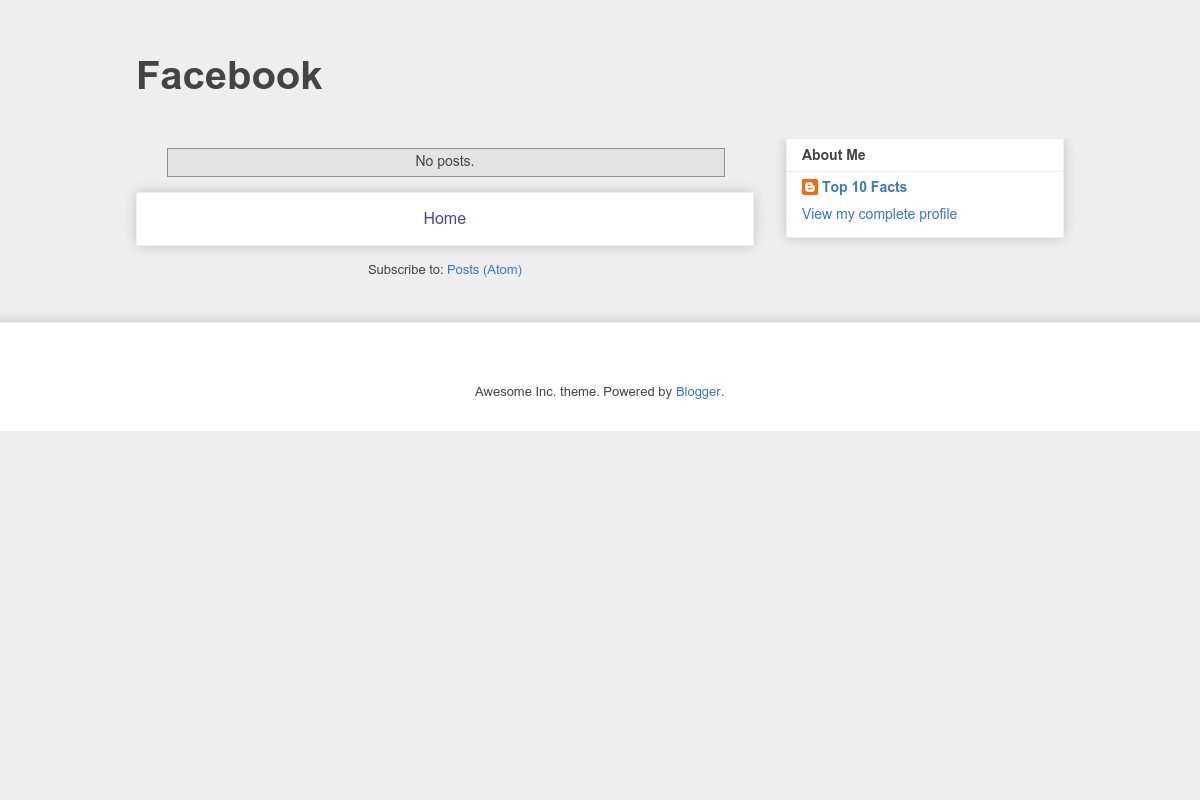Click the Facebook blog title
Image resolution: width=1200 pixels, height=800 pixels.
[229, 76]
